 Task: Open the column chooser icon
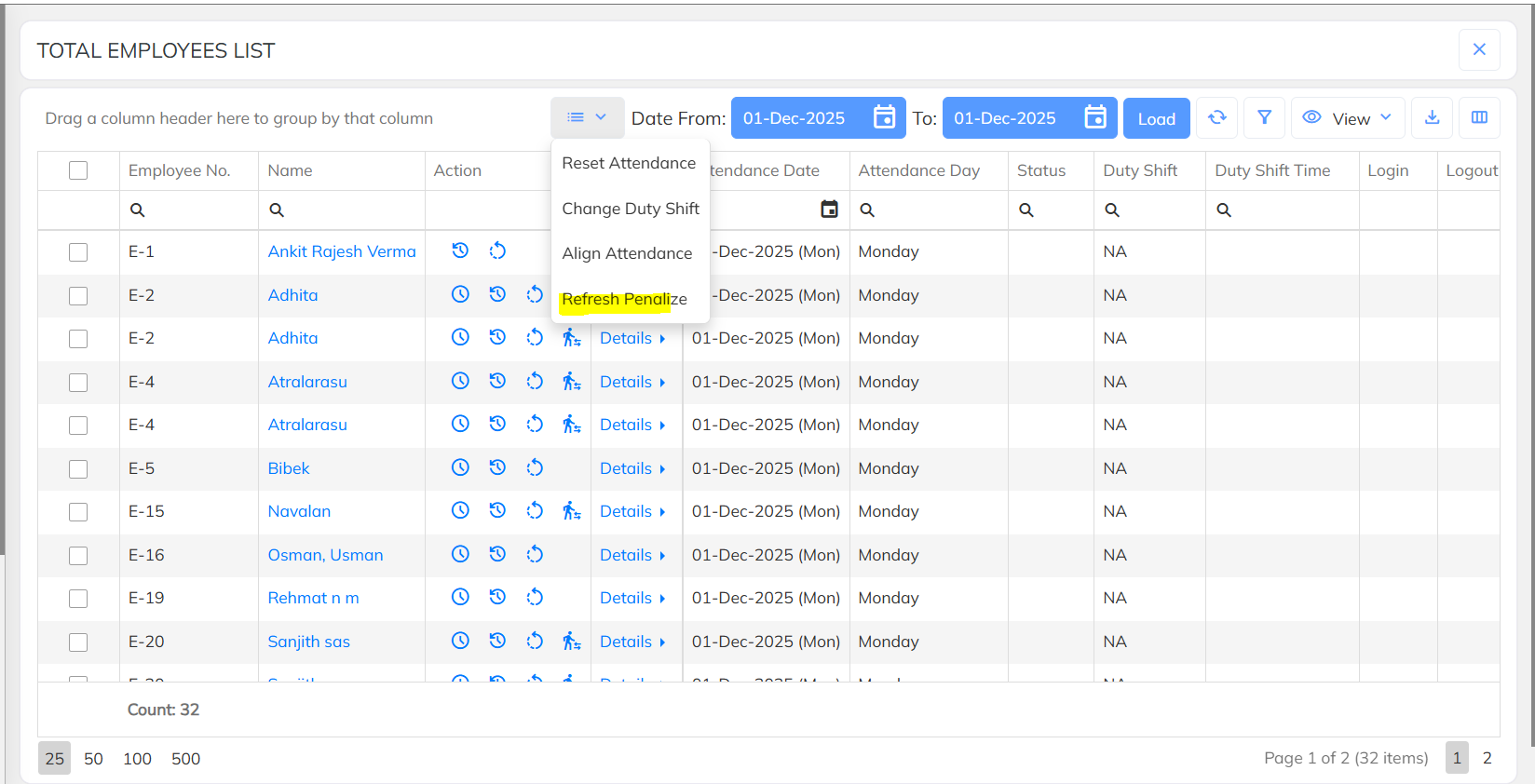[1479, 118]
